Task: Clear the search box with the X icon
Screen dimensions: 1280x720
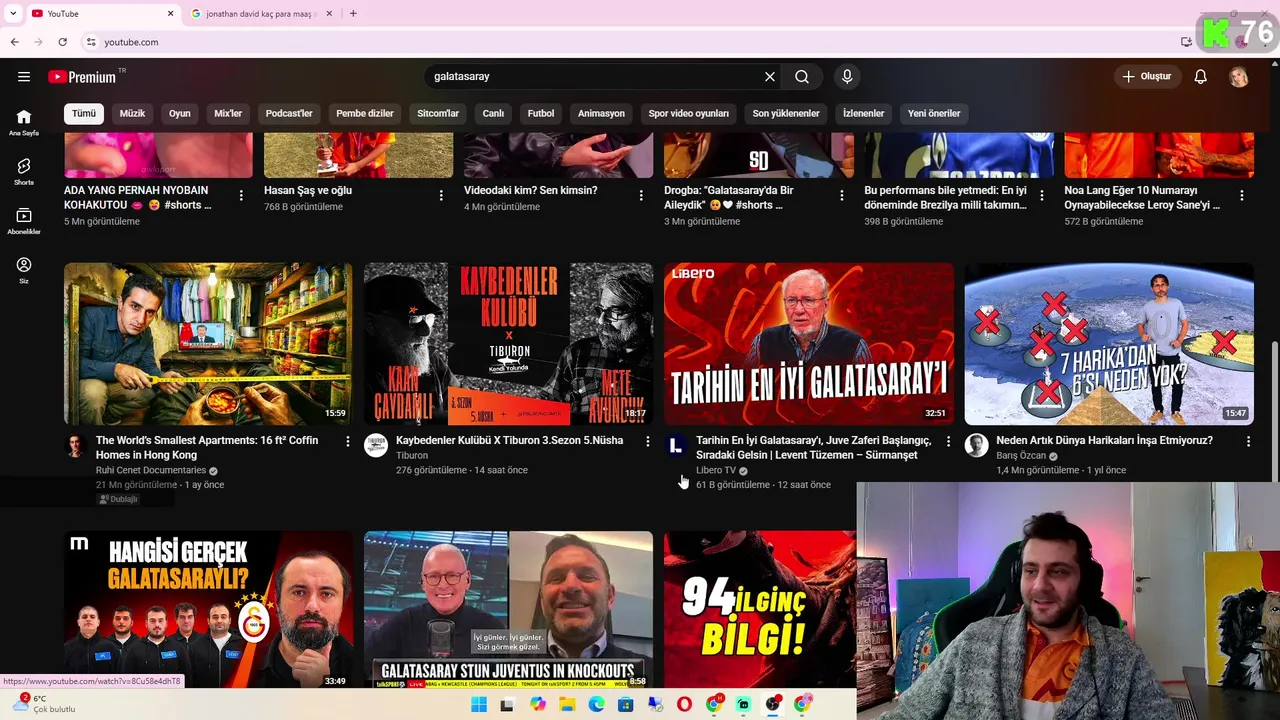Action: (770, 76)
